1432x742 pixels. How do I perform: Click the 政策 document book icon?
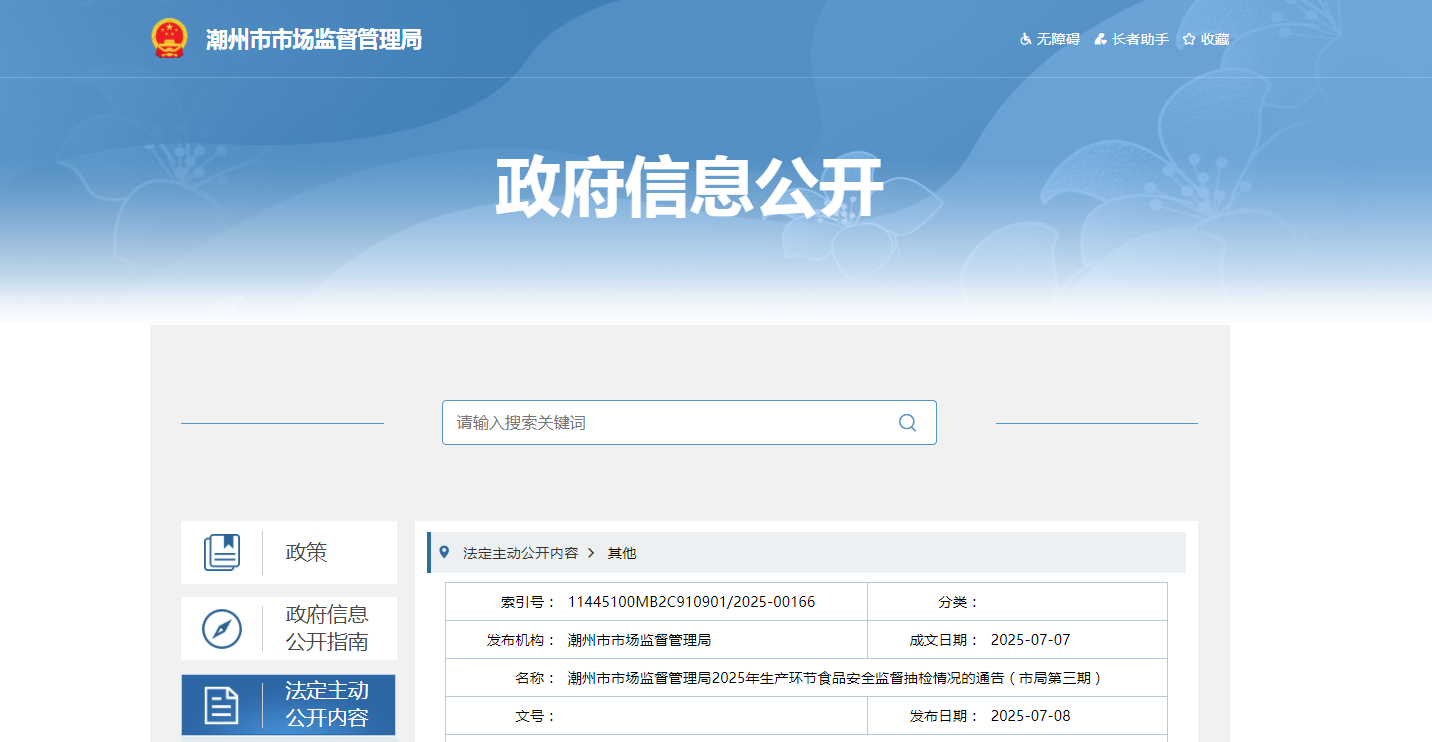[x=222, y=552]
